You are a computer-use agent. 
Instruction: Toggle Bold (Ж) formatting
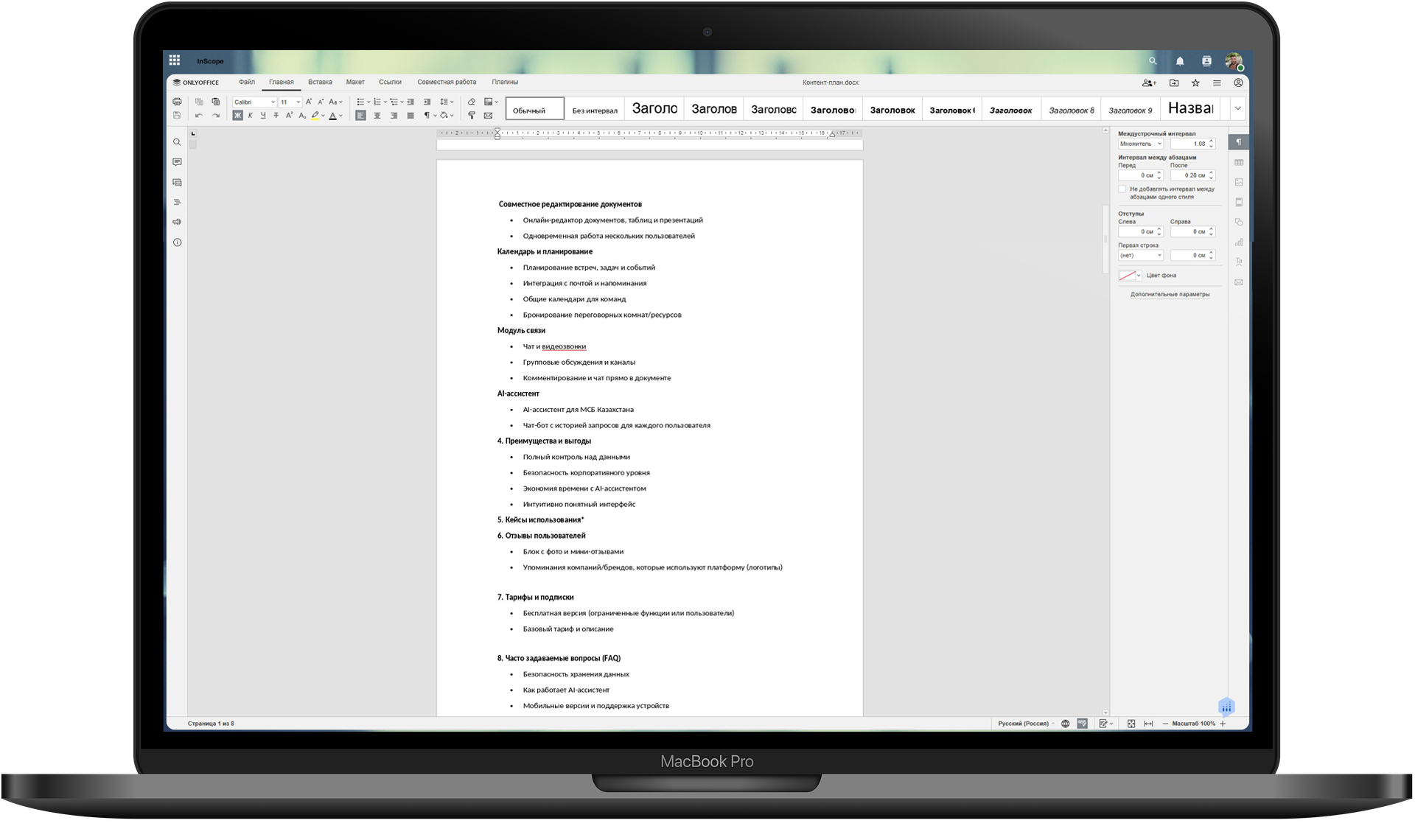pos(237,115)
